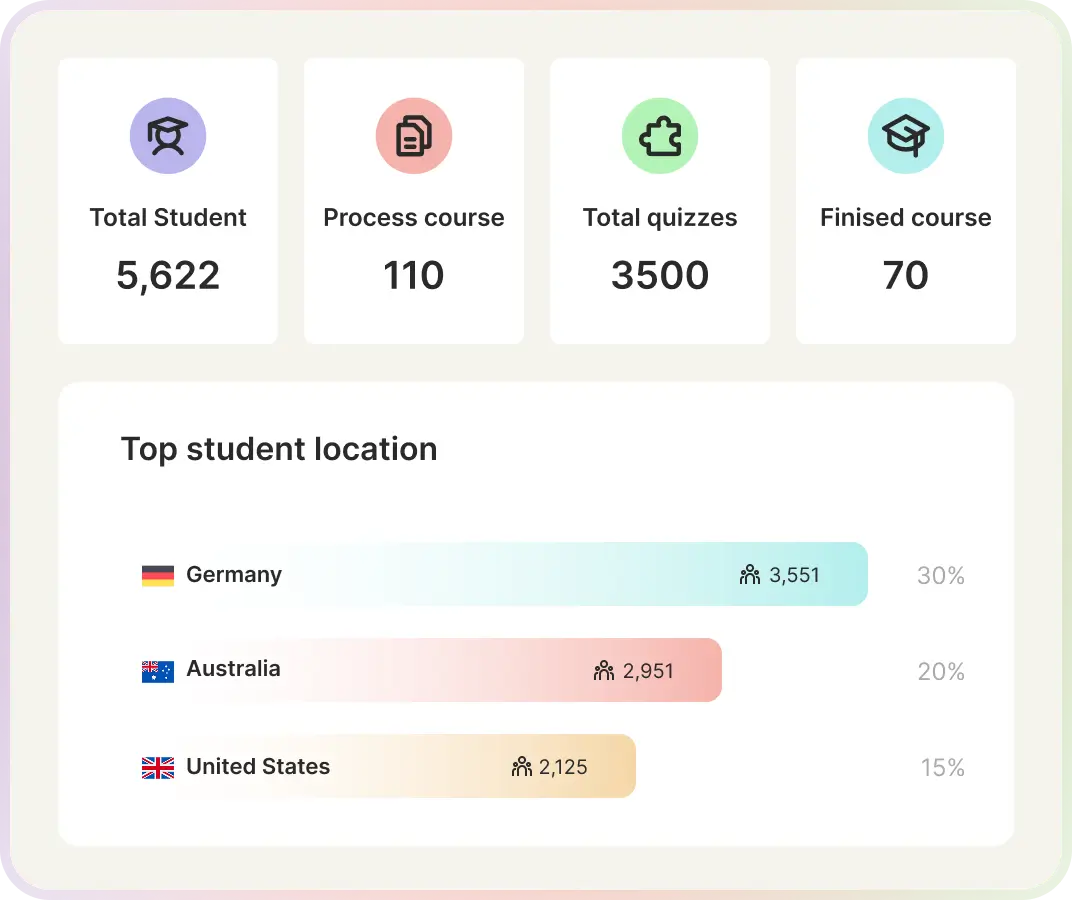Click the Process course documents icon

[414, 136]
